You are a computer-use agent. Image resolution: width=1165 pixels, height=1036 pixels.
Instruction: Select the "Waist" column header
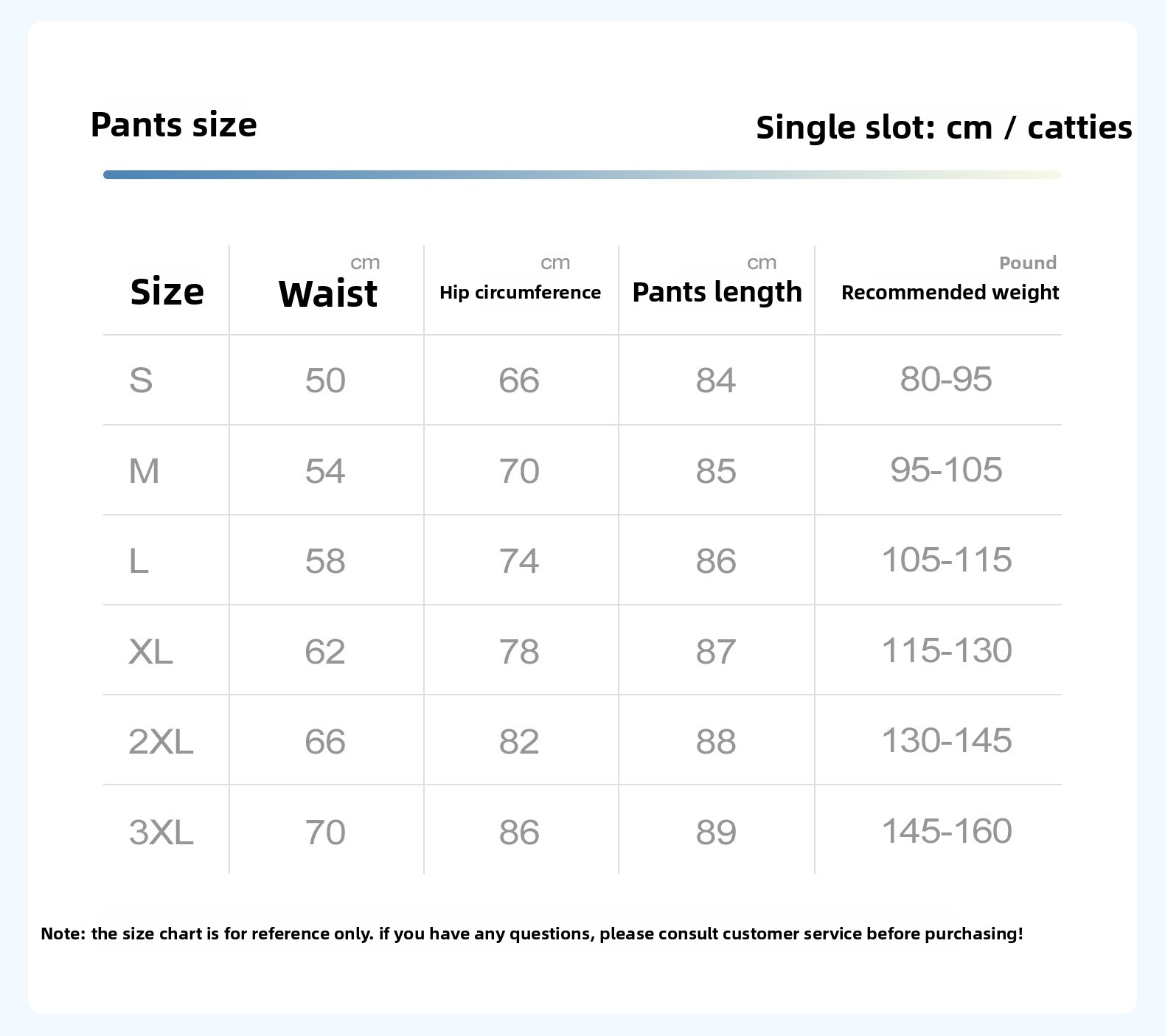(327, 293)
